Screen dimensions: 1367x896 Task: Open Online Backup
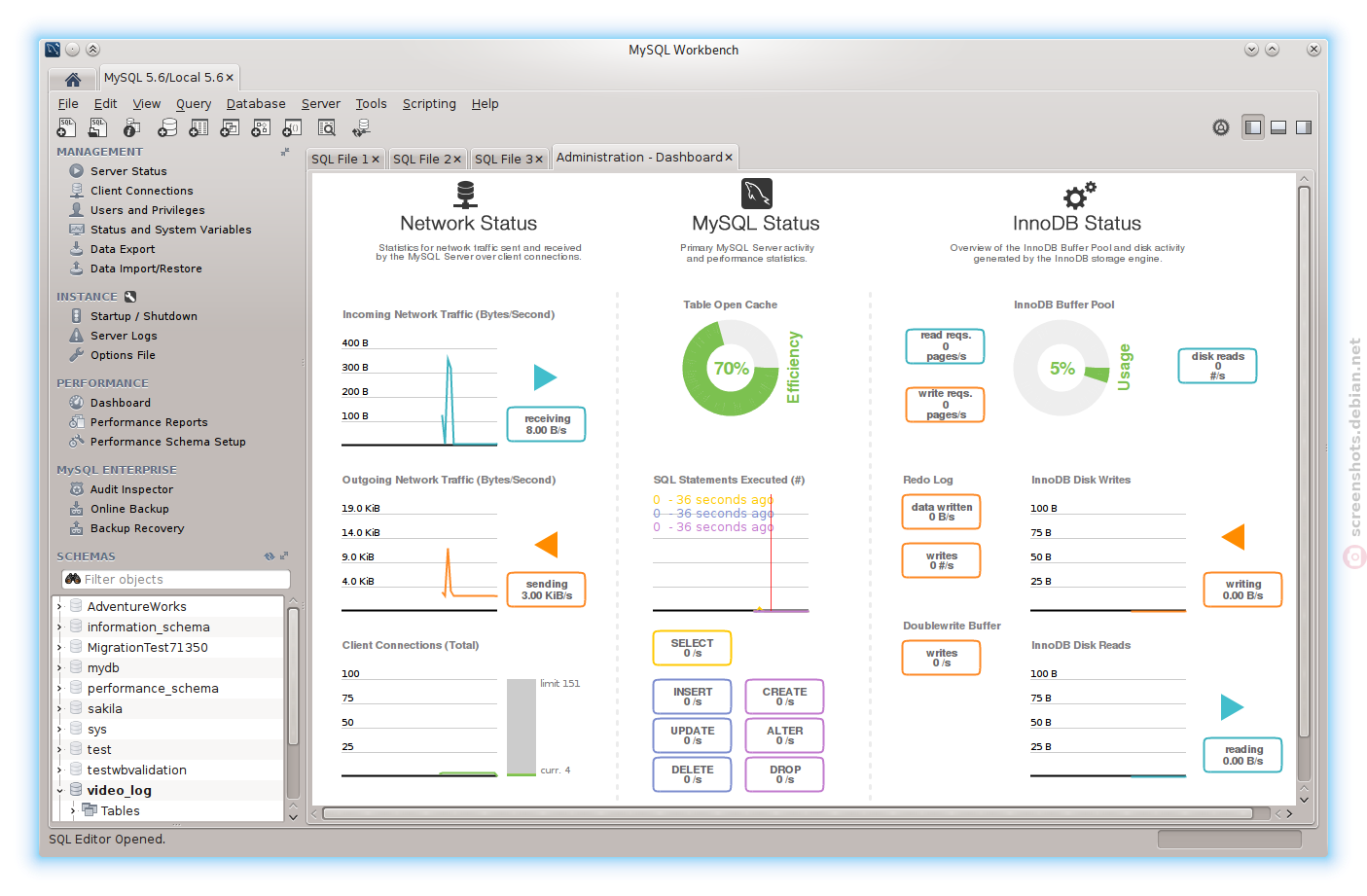129,509
